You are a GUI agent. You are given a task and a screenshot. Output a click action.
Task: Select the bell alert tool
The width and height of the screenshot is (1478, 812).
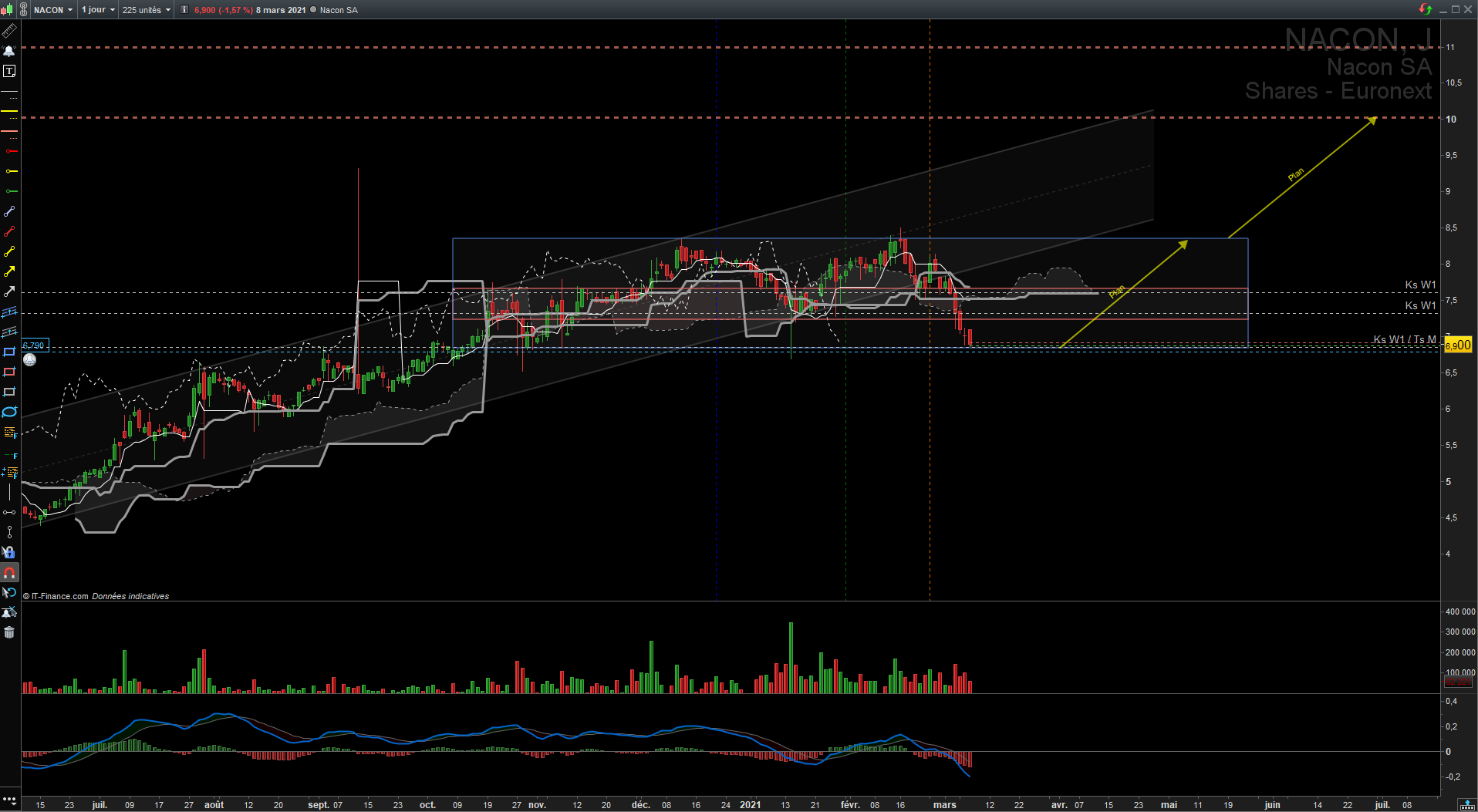tap(9, 51)
